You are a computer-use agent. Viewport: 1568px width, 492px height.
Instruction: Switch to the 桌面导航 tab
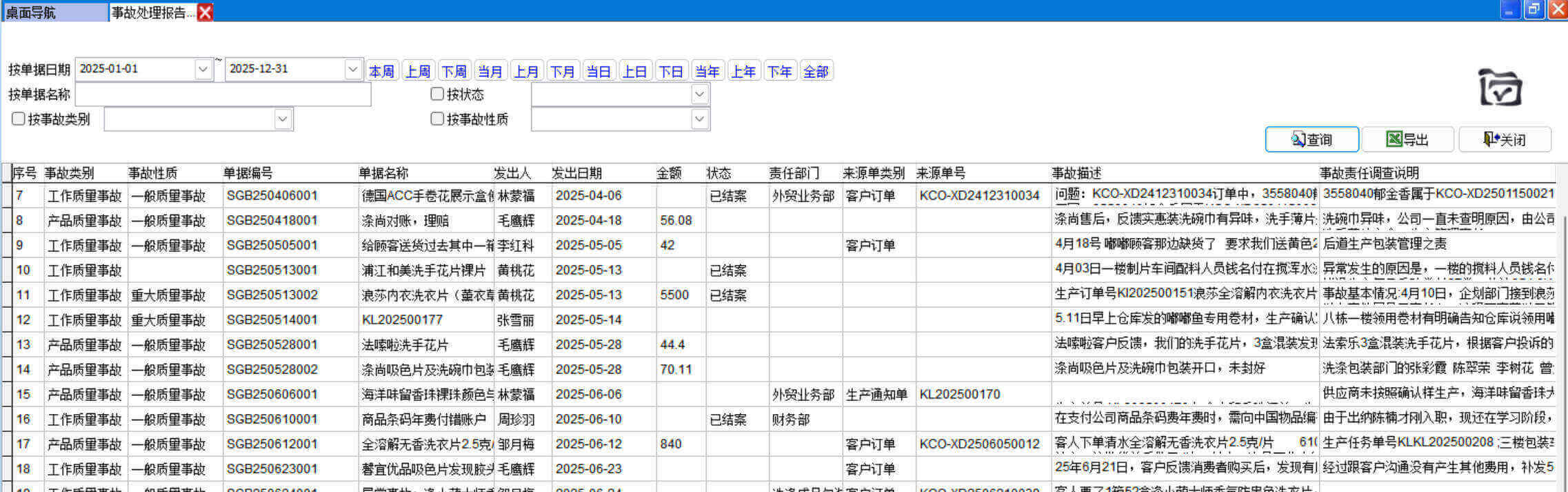[x=54, y=12]
